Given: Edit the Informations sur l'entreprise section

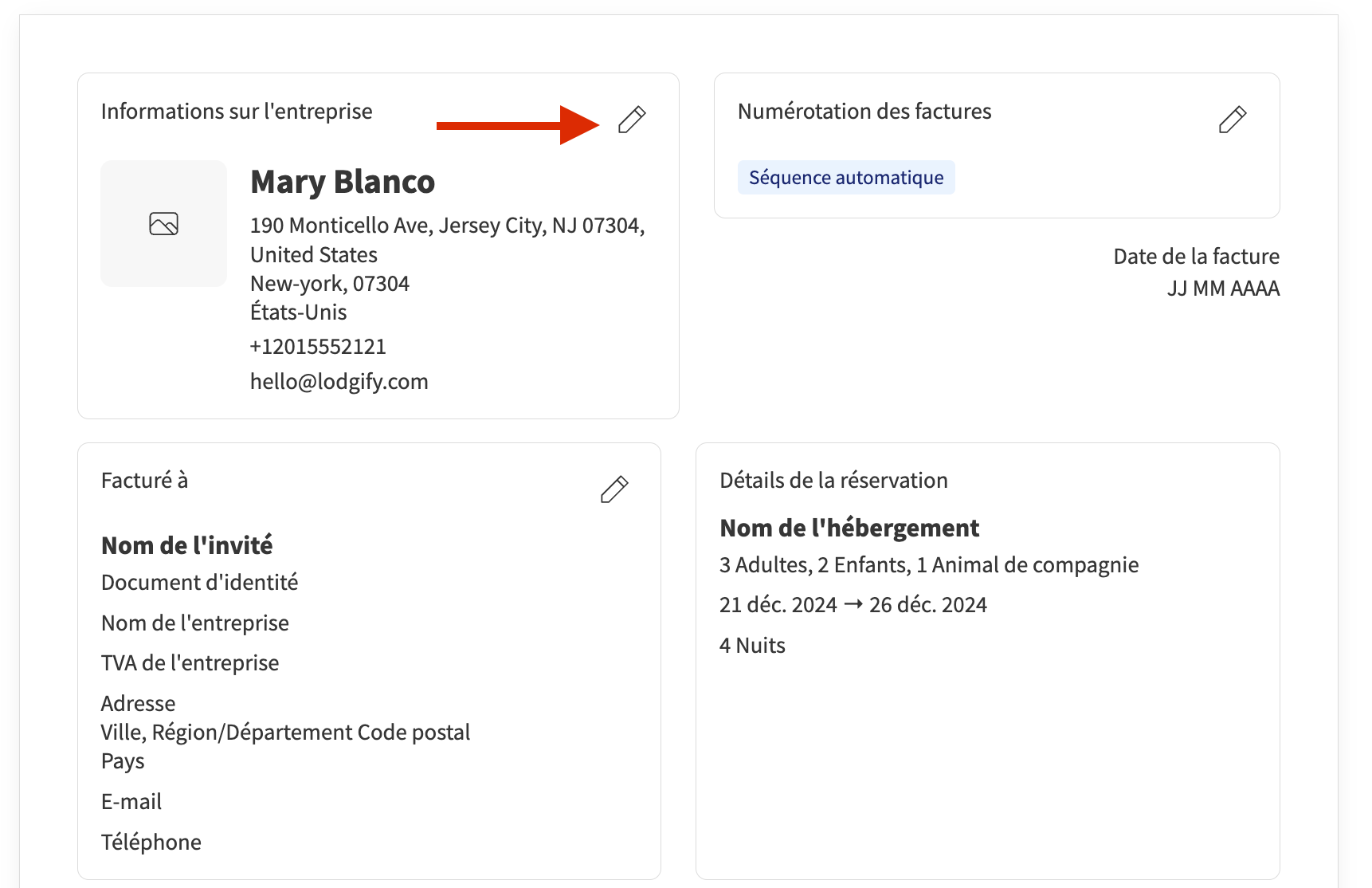Looking at the screenshot, I should [x=632, y=120].
